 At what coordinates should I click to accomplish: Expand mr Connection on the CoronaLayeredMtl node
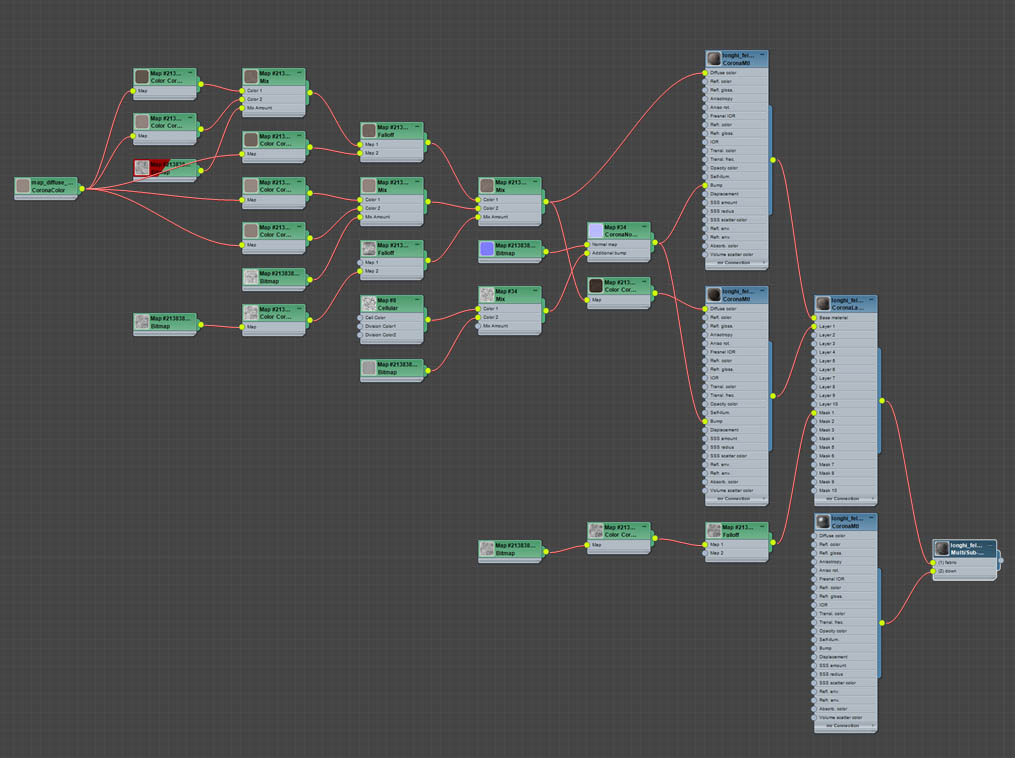tap(845, 499)
